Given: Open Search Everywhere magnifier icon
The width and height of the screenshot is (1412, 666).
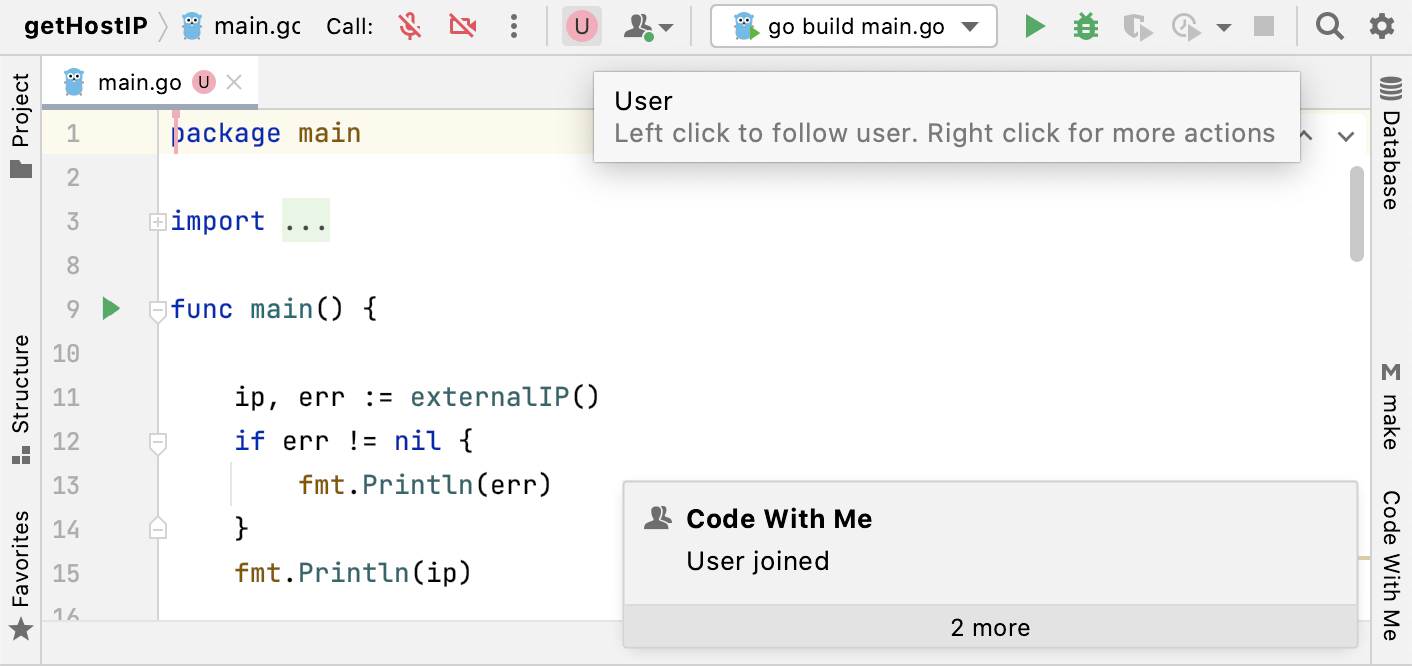Looking at the screenshot, I should click(1329, 27).
